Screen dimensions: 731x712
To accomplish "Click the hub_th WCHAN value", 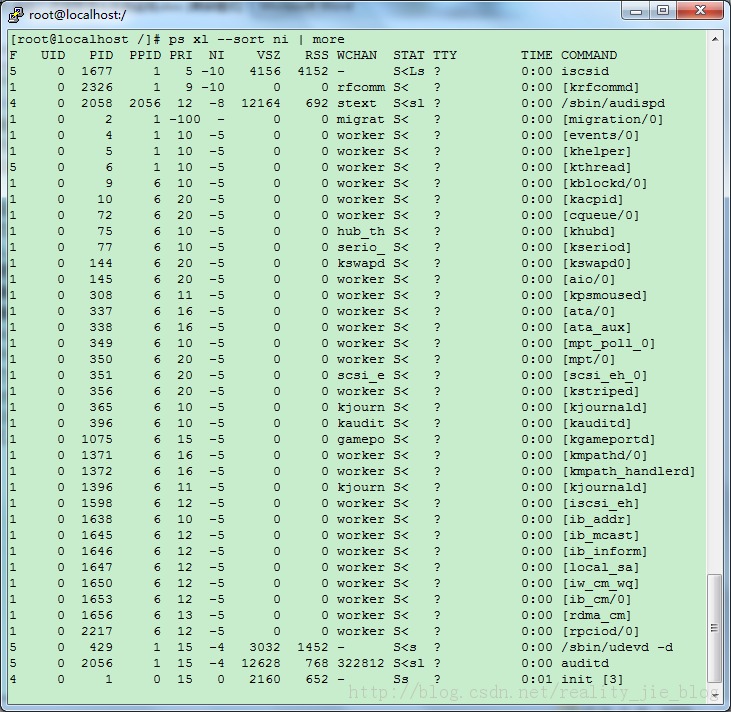I will (x=361, y=232).
